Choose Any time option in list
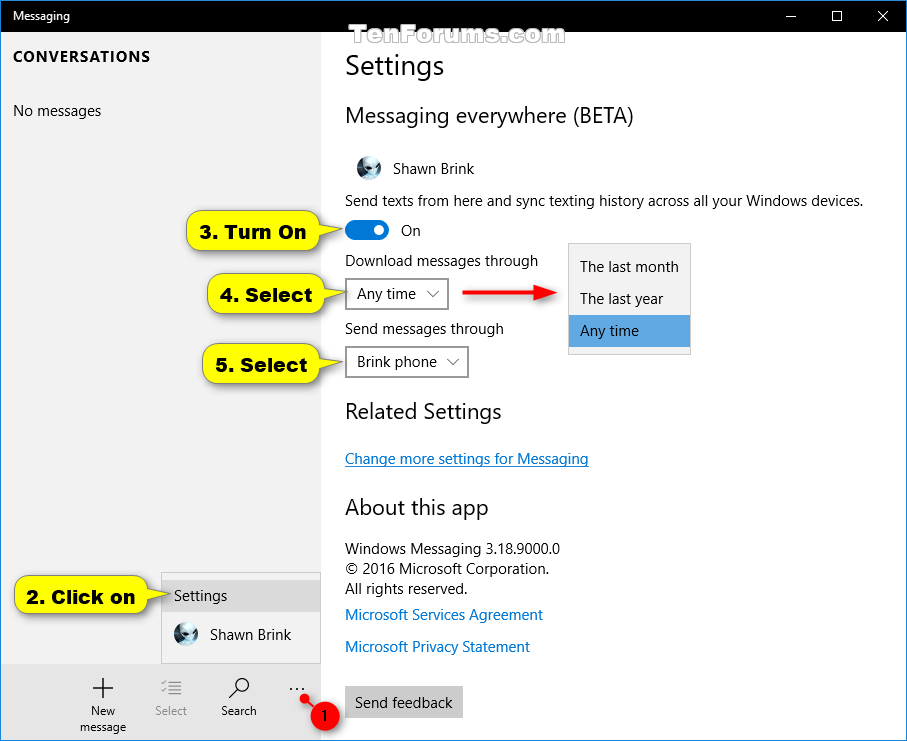 tap(629, 331)
